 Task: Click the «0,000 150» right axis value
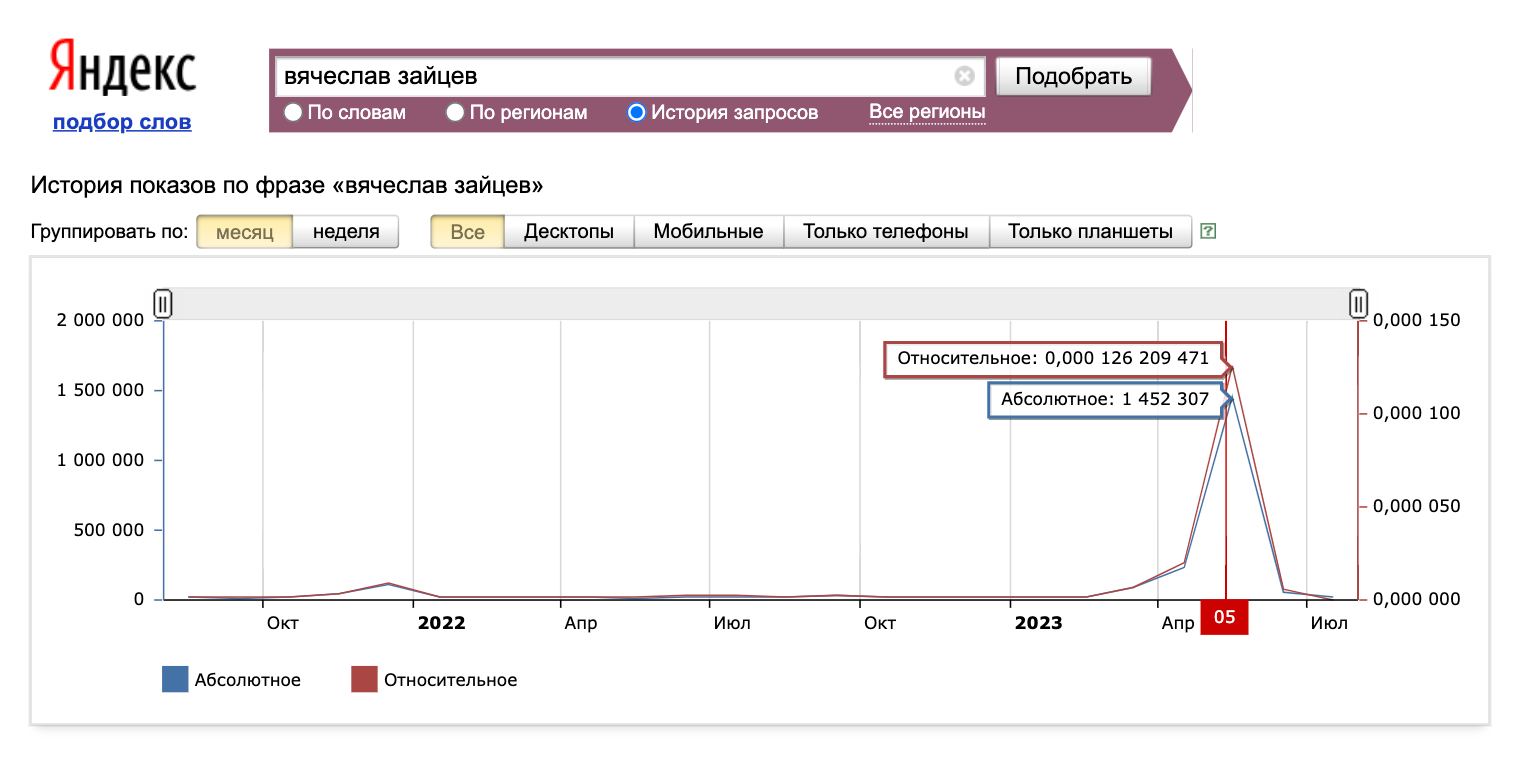(x=1417, y=320)
